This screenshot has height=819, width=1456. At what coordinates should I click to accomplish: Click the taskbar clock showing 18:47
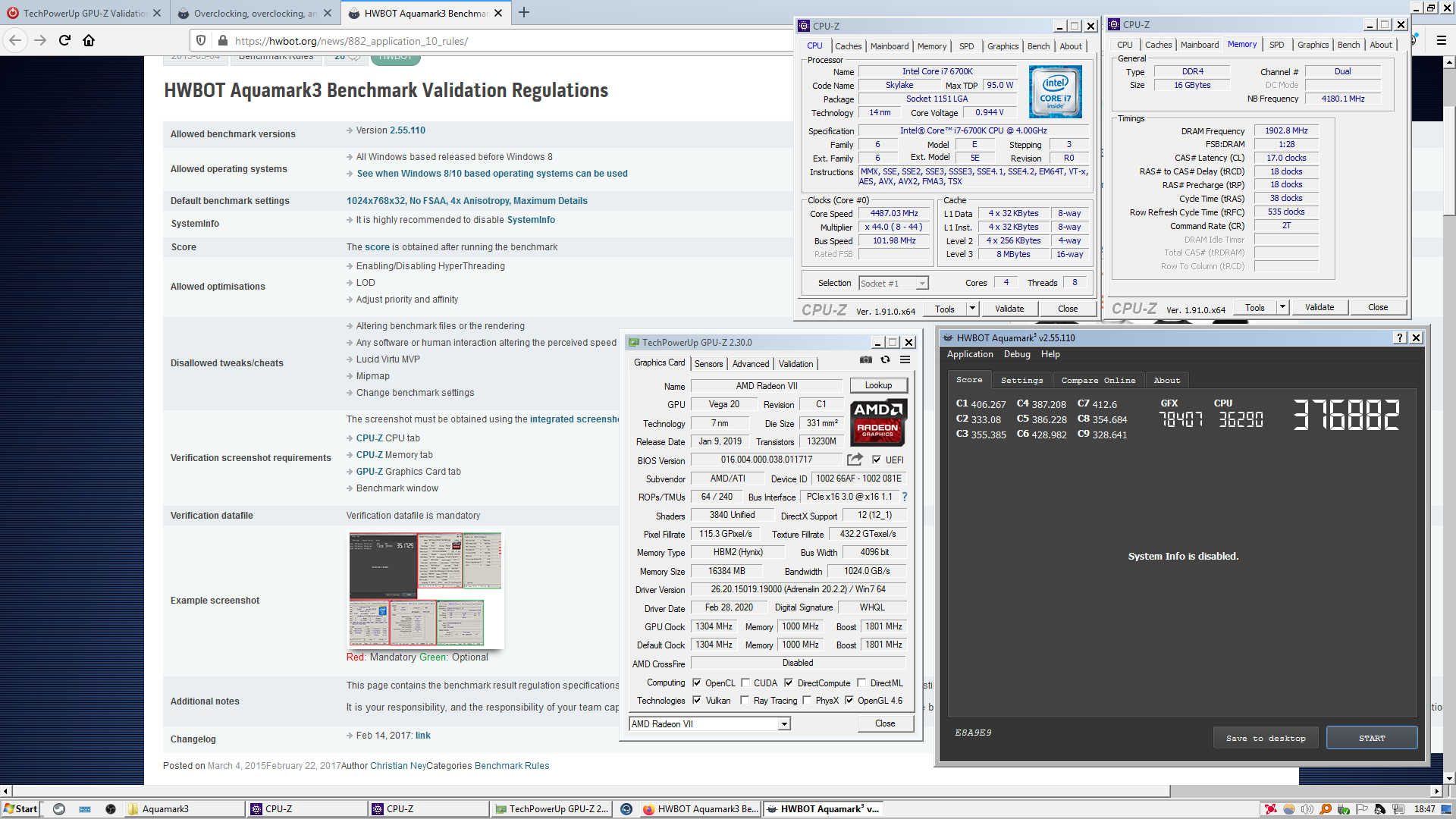(1424, 809)
